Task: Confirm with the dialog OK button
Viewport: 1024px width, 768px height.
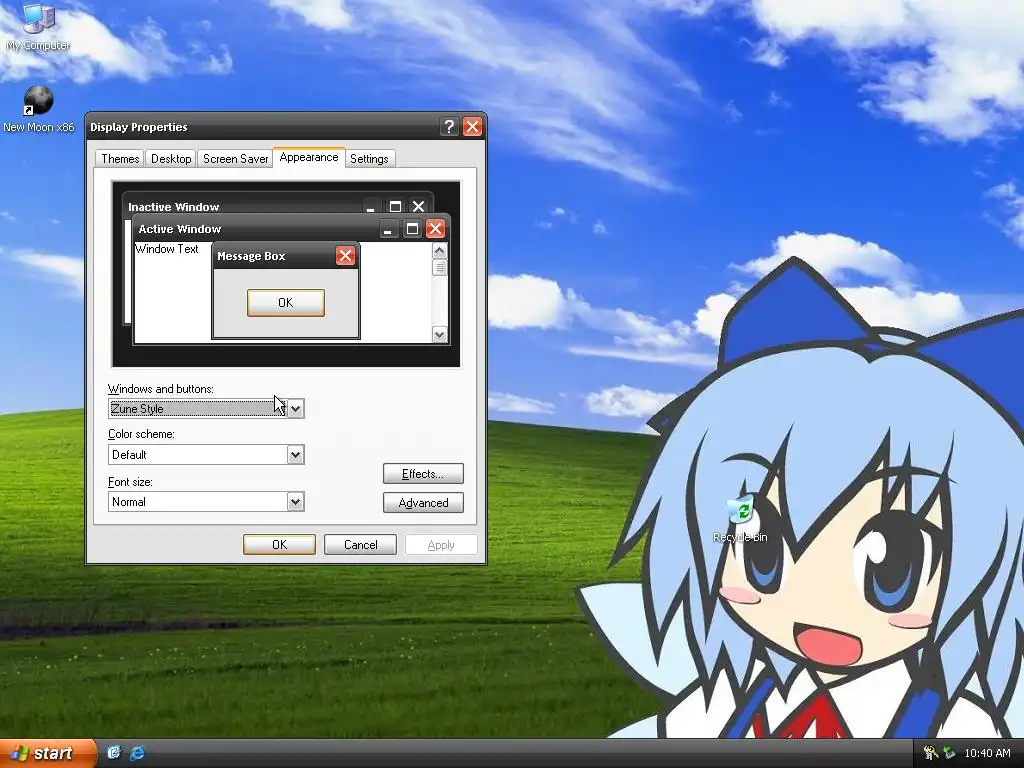Action: pos(280,545)
